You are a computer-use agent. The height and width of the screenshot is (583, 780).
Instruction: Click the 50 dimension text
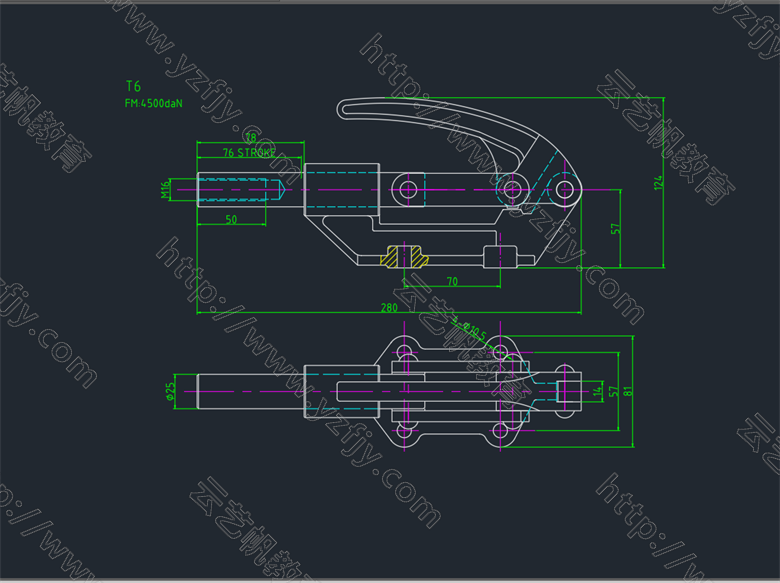231,219
